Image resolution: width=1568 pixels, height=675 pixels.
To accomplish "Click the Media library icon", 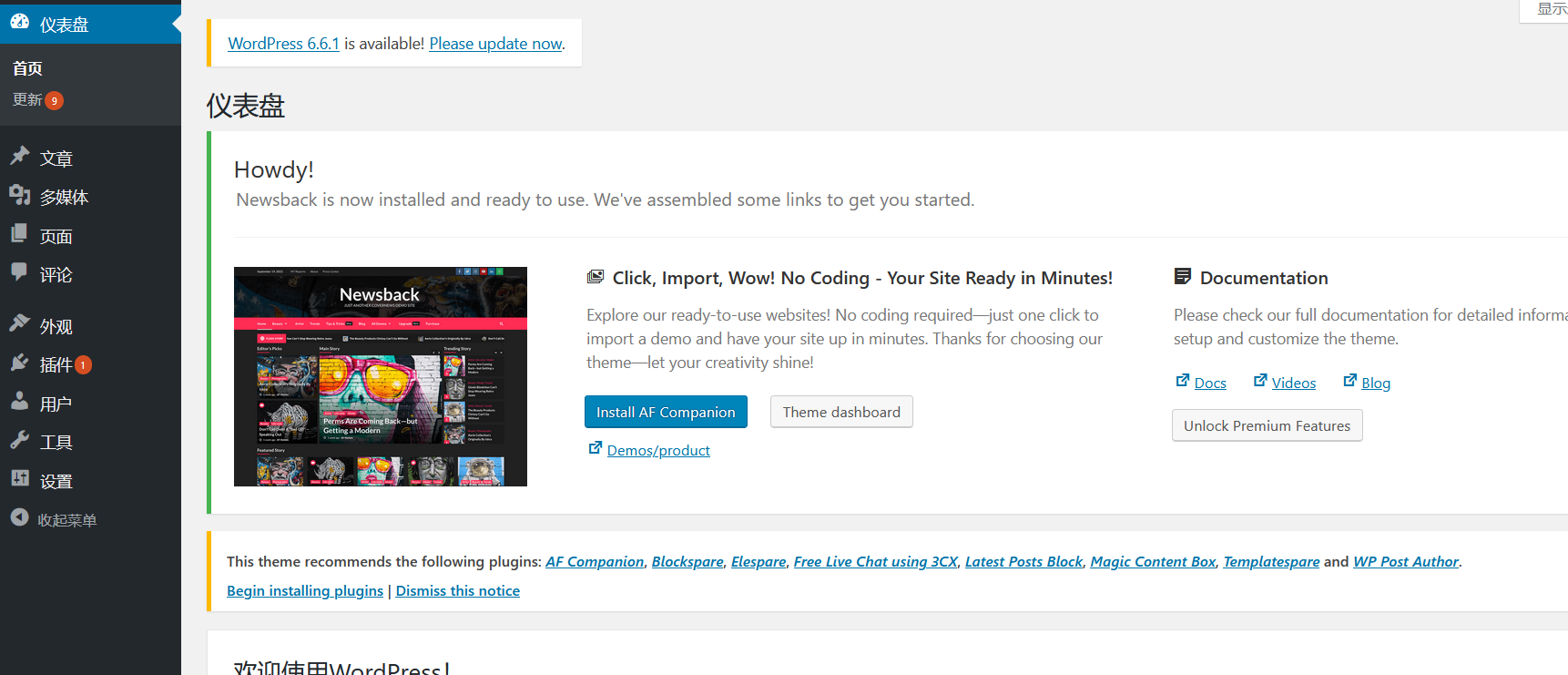I will pos(20,195).
